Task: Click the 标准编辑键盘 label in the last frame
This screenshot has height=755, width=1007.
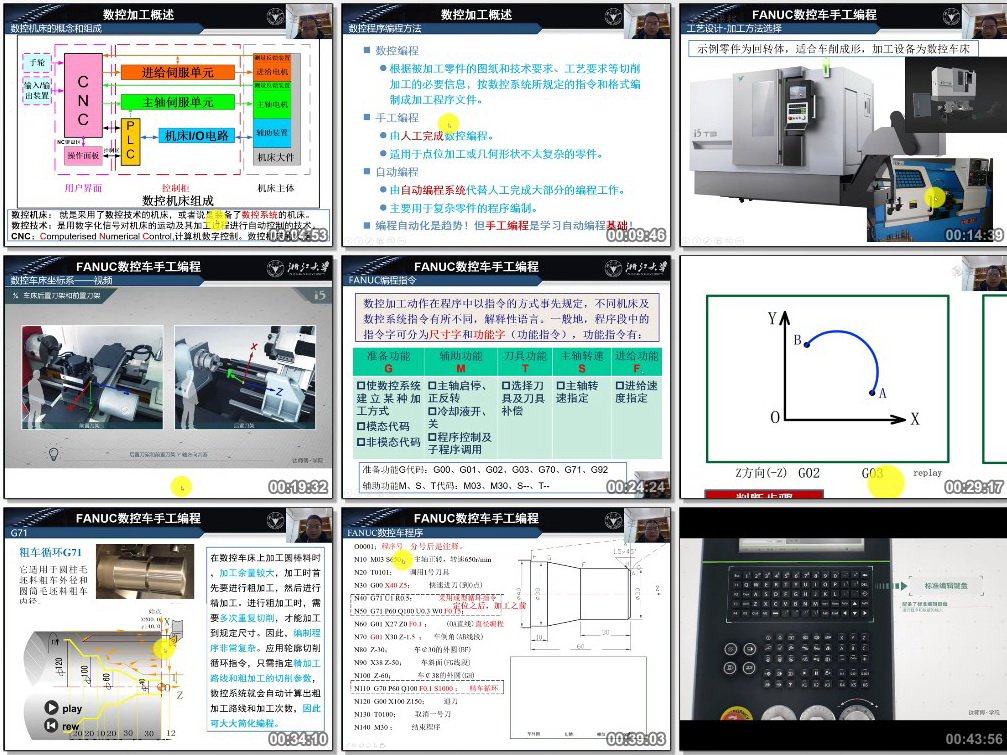Action: click(945, 586)
